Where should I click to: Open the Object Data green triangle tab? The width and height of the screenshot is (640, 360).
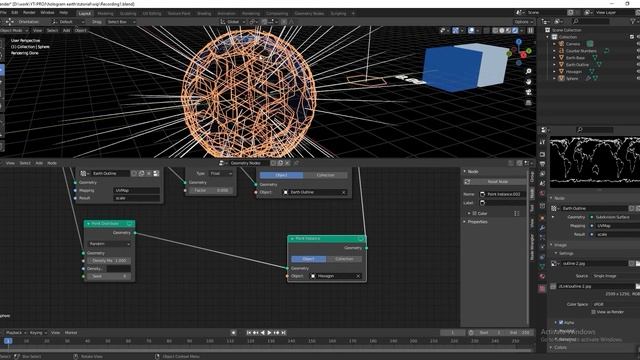[x=542, y=267]
